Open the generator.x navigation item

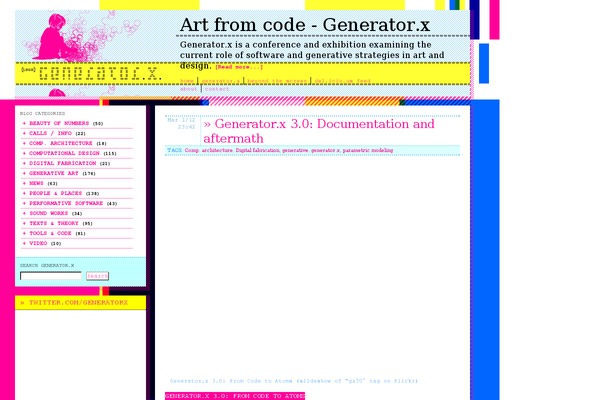[221, 81]
